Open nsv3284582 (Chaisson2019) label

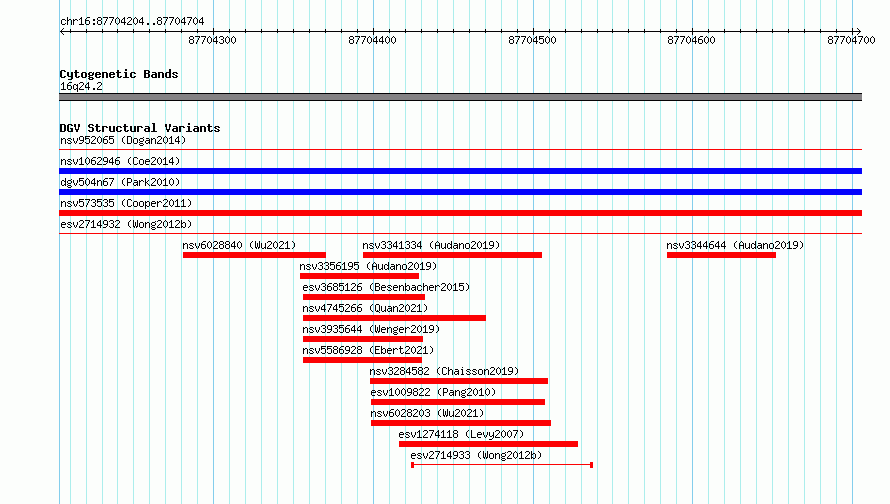click(444, 371)
